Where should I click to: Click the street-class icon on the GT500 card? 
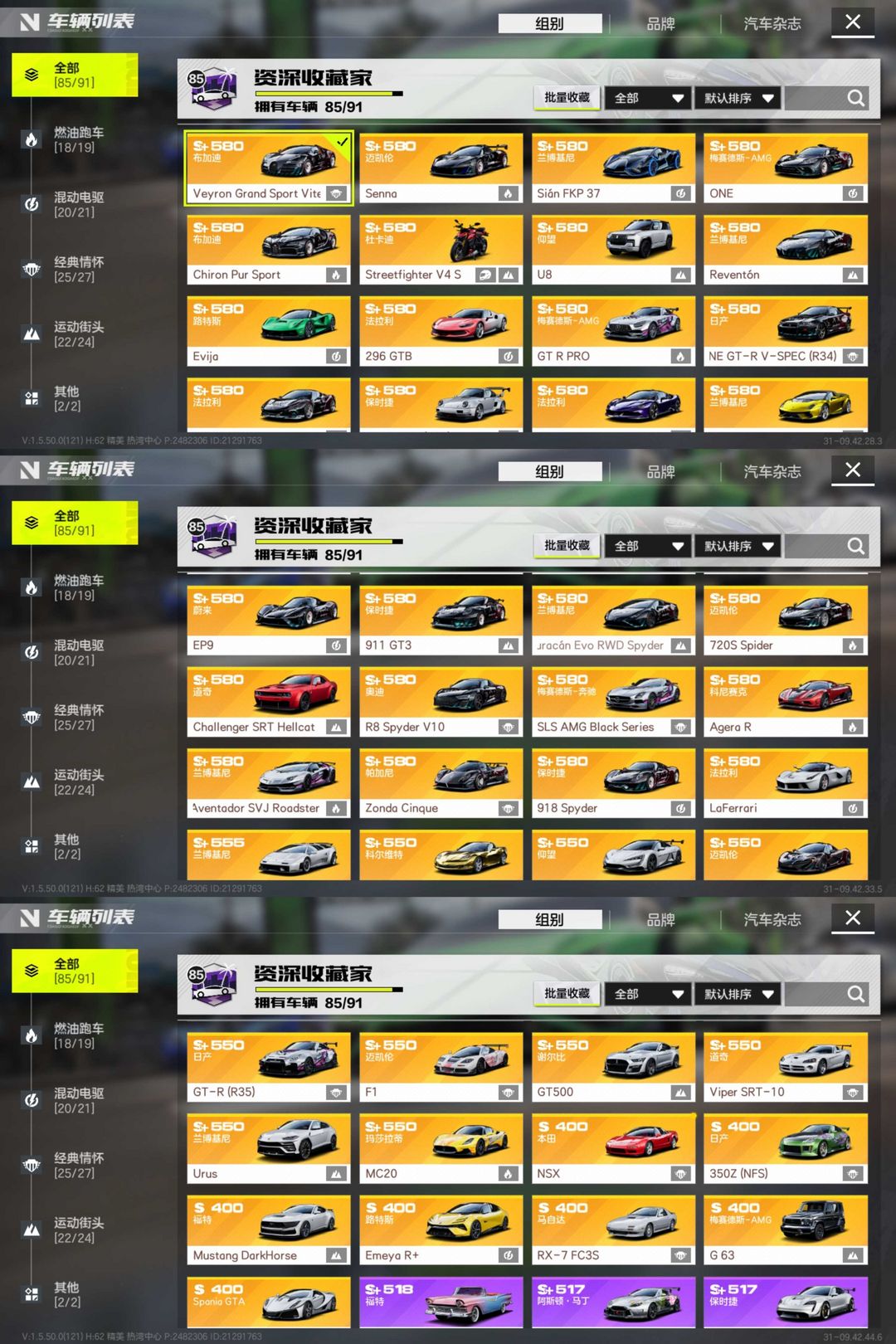pos(680,1093)
